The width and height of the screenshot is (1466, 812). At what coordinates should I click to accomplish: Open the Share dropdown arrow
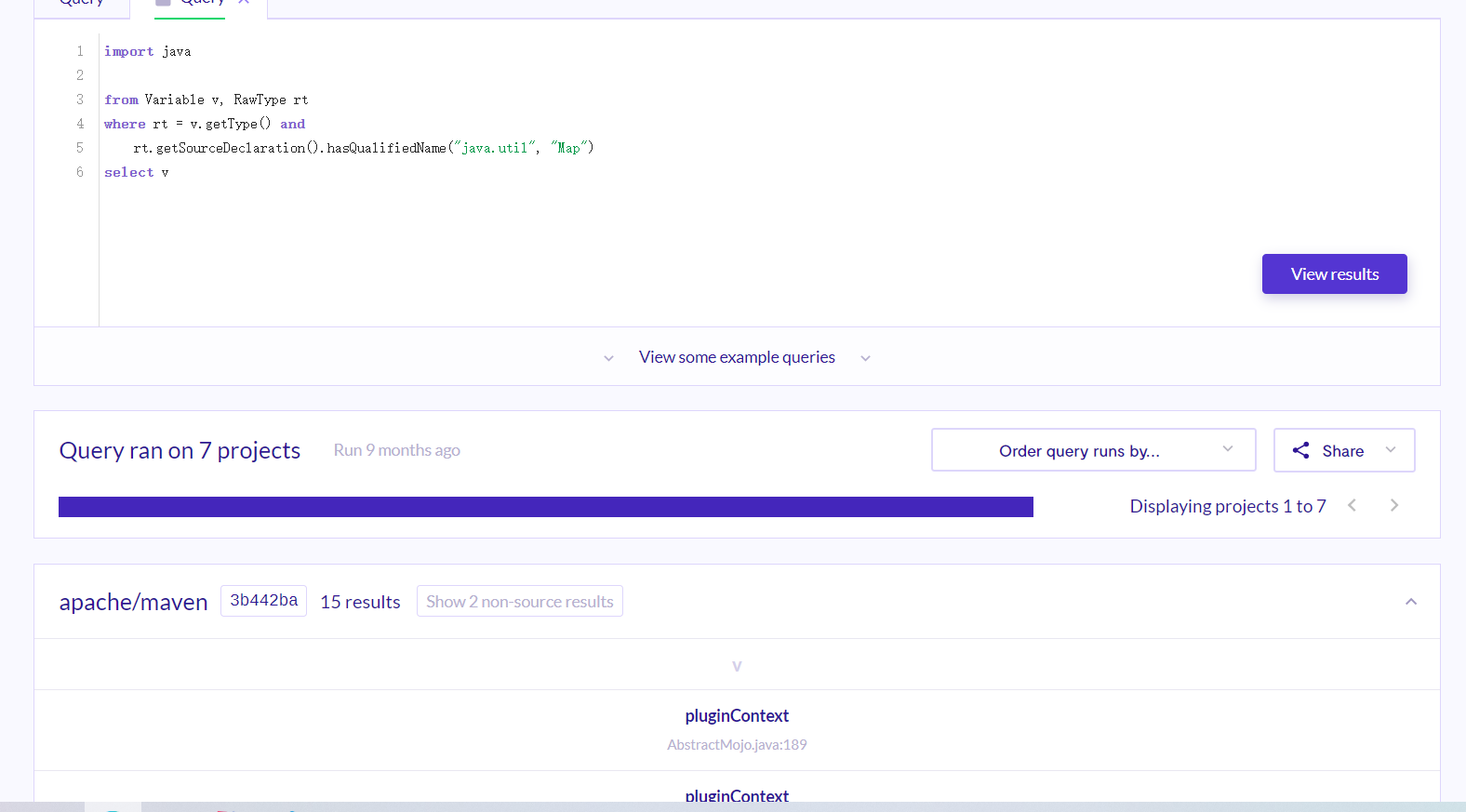tap(1391, 450)
